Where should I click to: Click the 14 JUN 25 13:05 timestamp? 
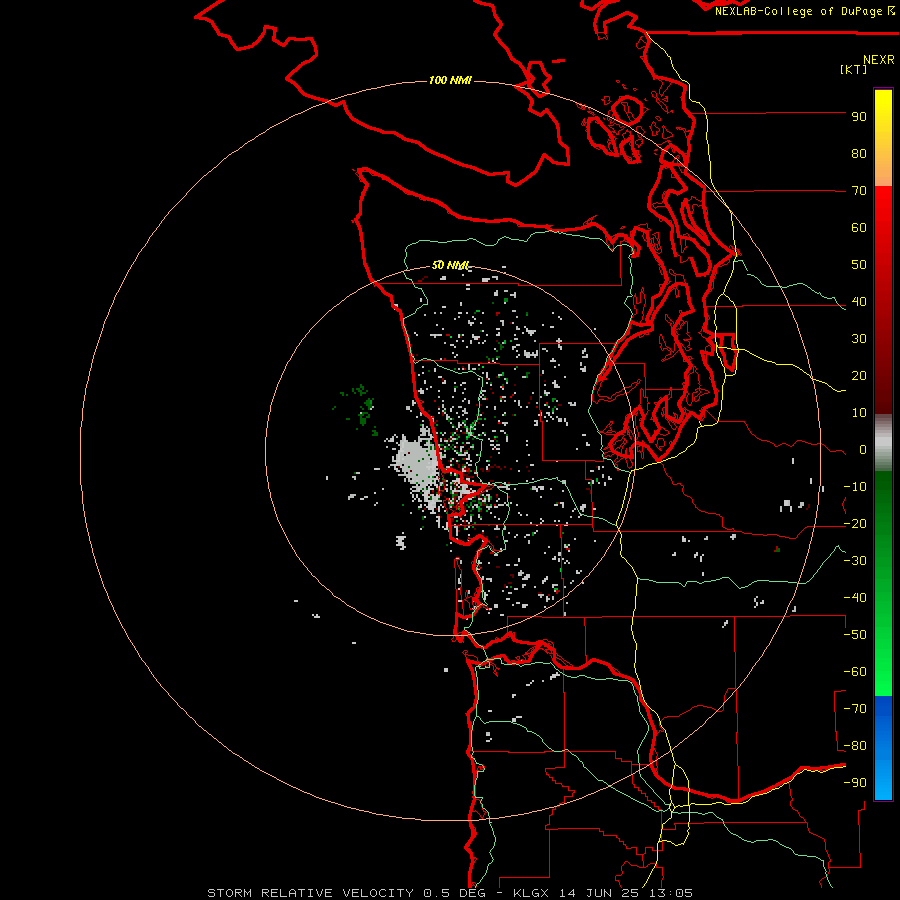point(626,893)
